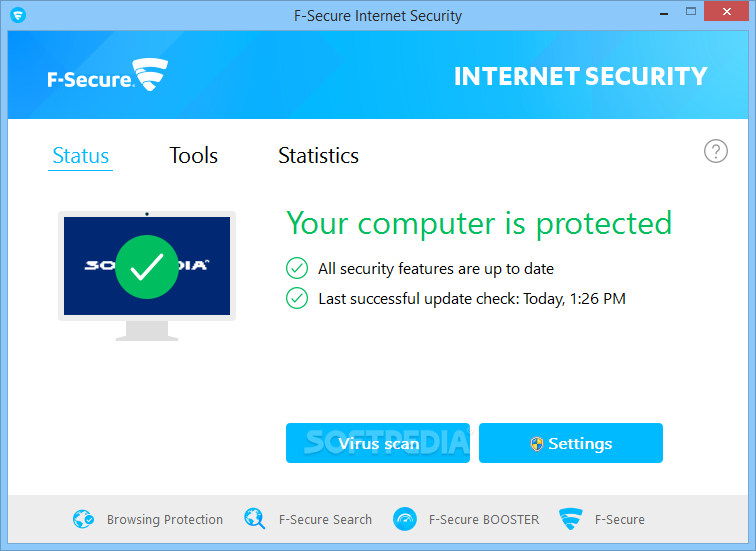Minimize the F-Secure window
Screen dimensions: 756x551
click(664, 12)
